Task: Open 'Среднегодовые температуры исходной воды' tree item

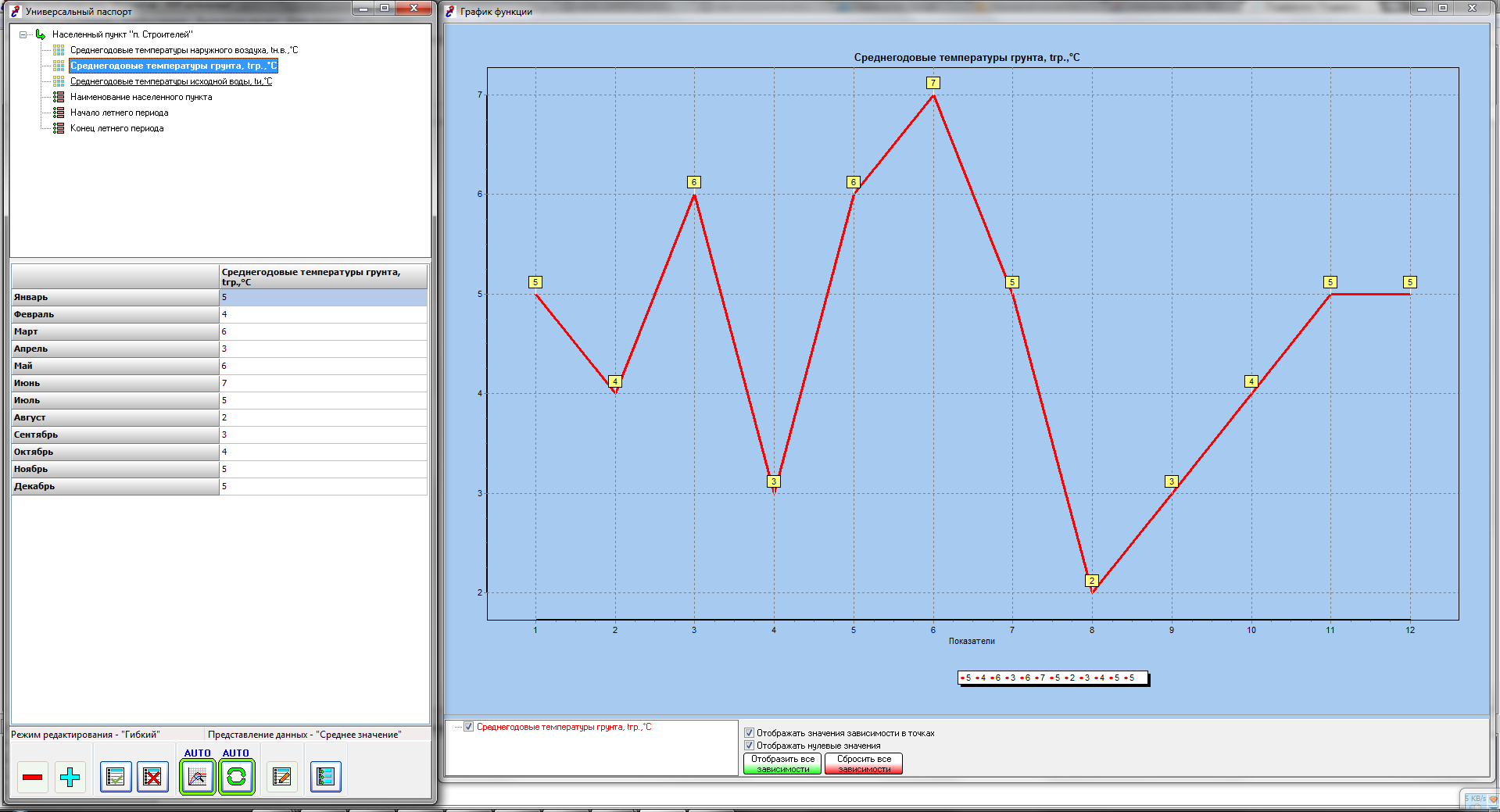Action: [x=171, y=81]
